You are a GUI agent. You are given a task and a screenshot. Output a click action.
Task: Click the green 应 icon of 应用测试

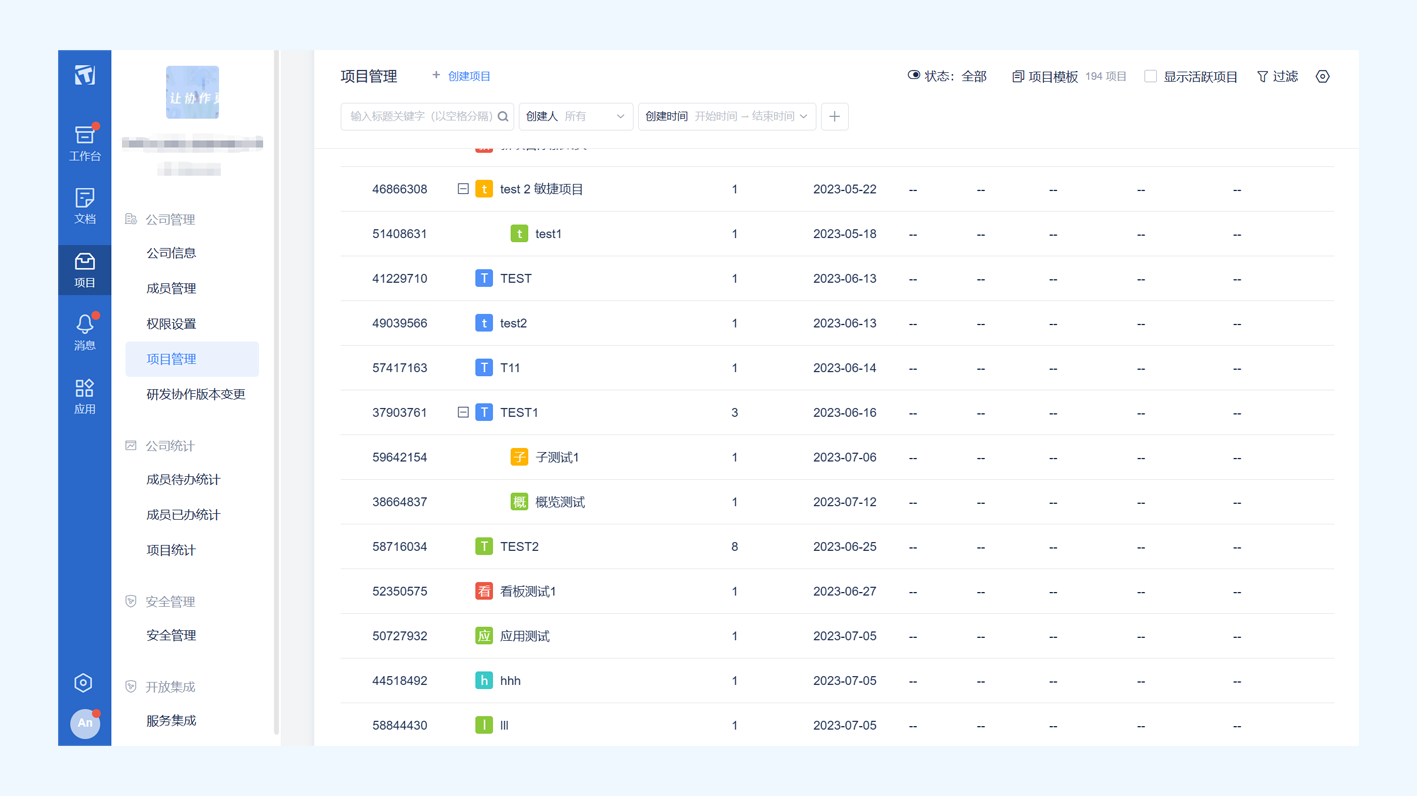pos(484,636)
